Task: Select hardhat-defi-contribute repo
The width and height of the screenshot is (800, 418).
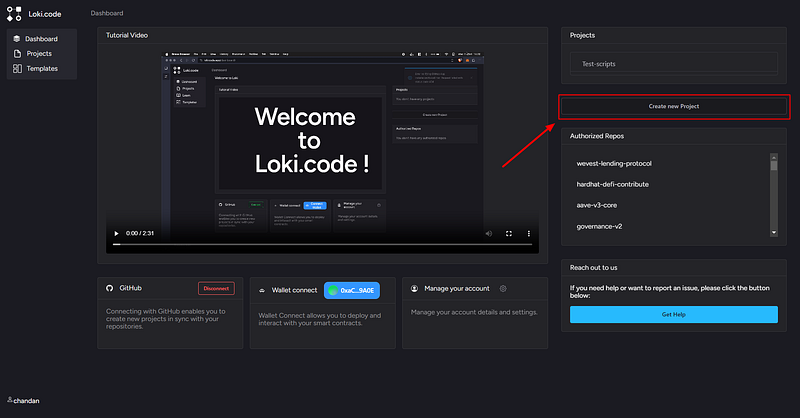Action: tap(612, 184)
